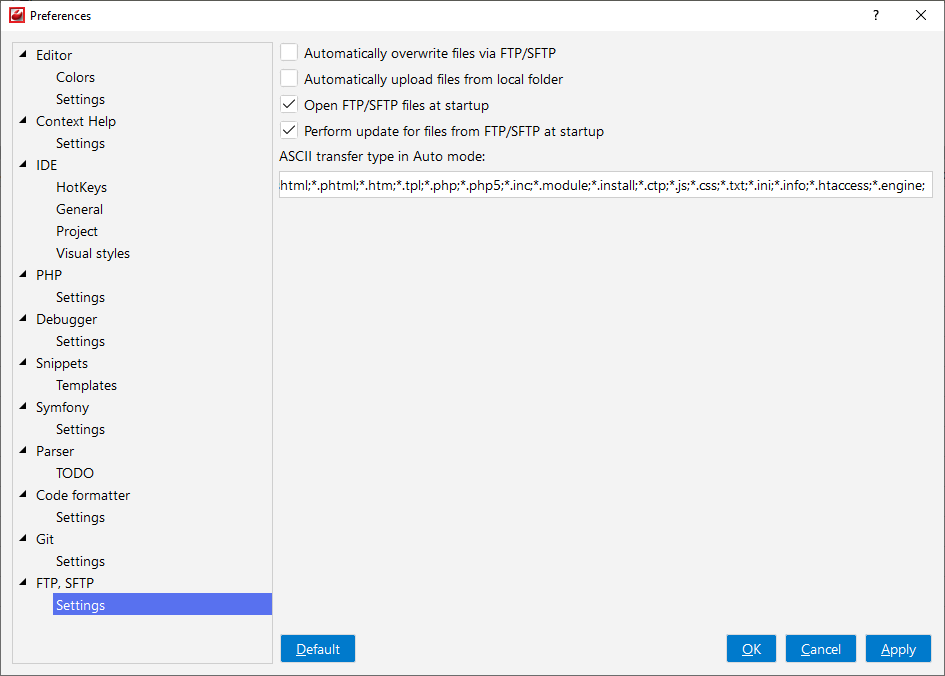The image size is (945, 676).
Task: Click the Apply button
Action: (898, 649)
